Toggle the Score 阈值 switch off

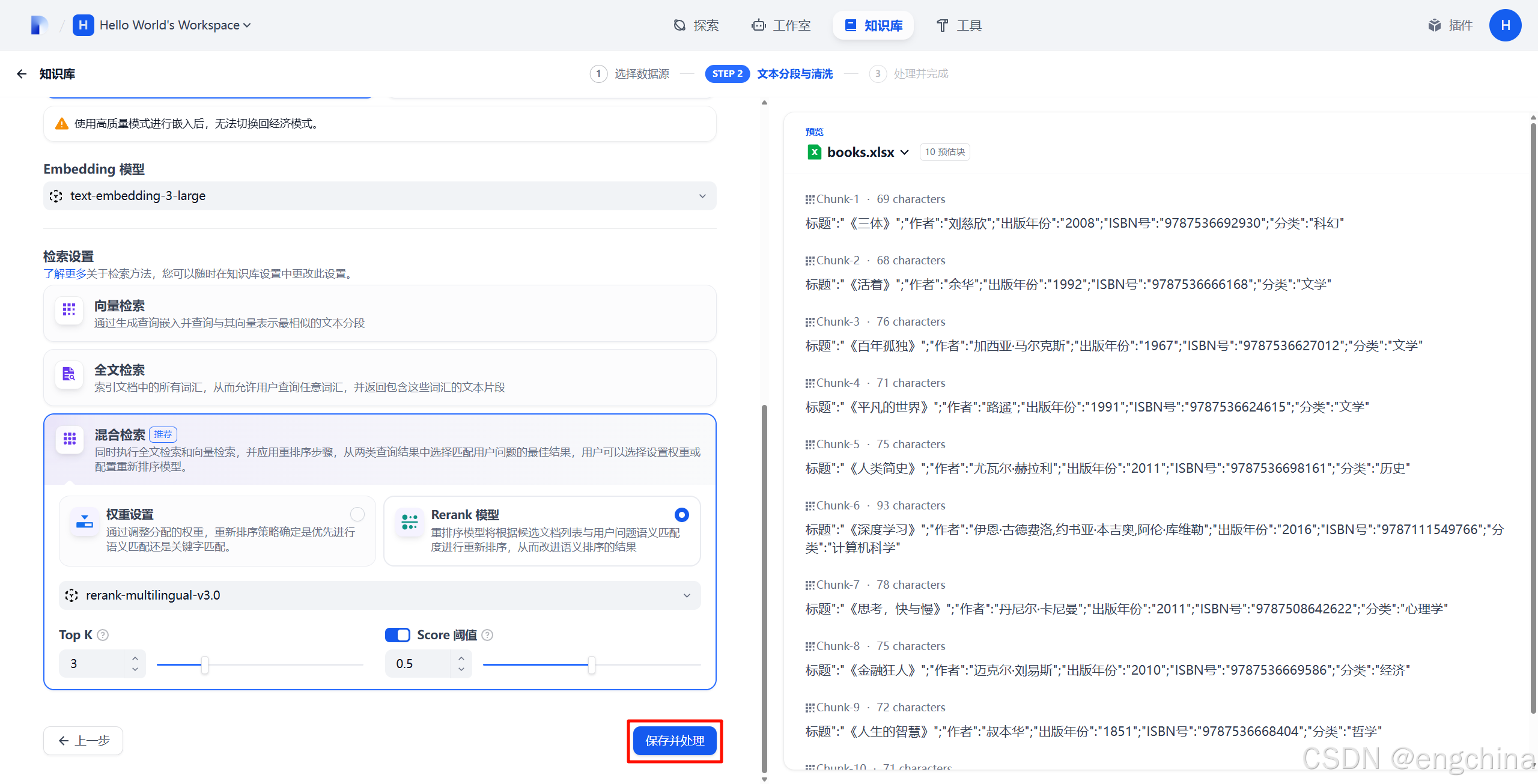pos(397,635)
